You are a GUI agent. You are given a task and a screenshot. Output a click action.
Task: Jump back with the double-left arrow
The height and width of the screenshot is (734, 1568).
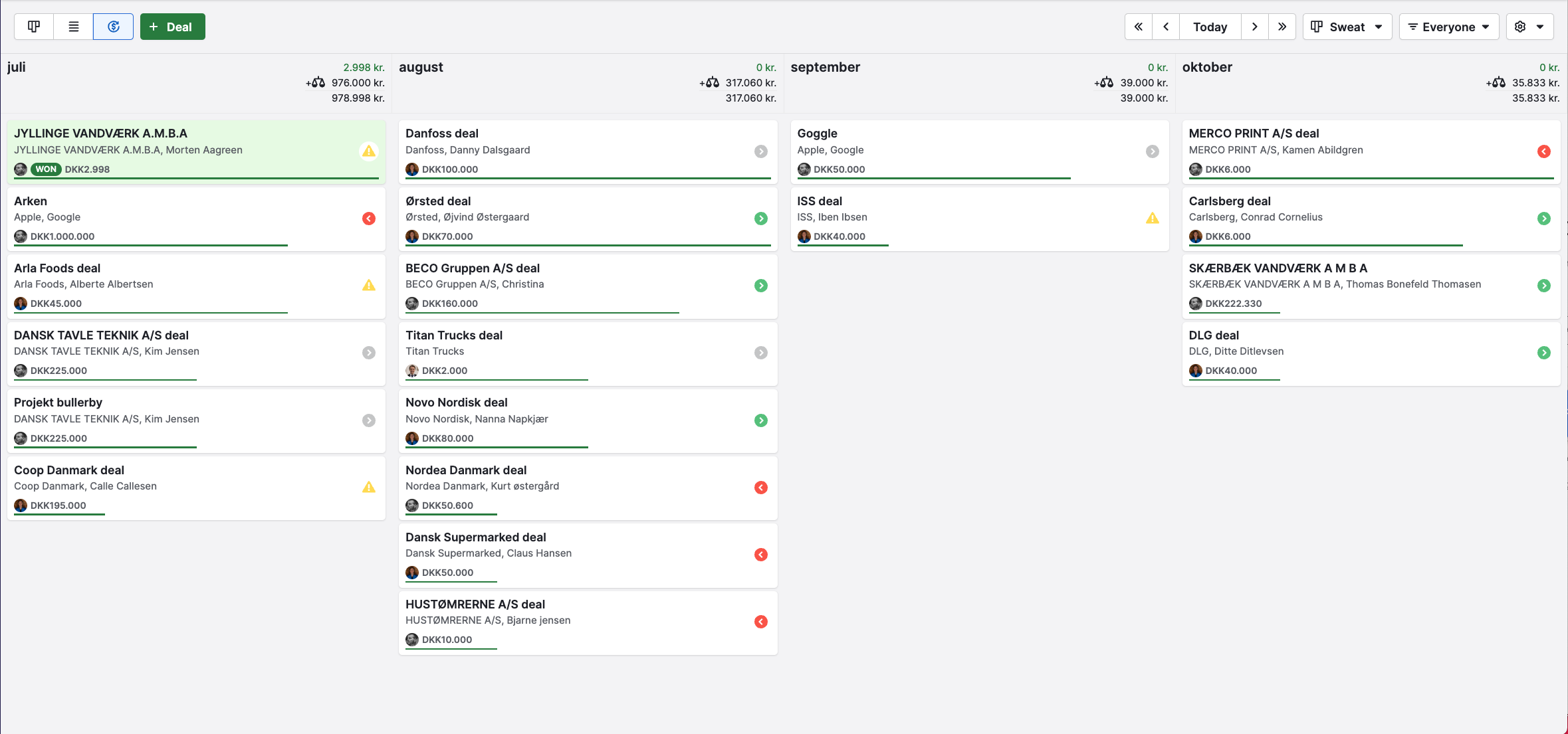pyautogui.click(x=1139, y=27)
